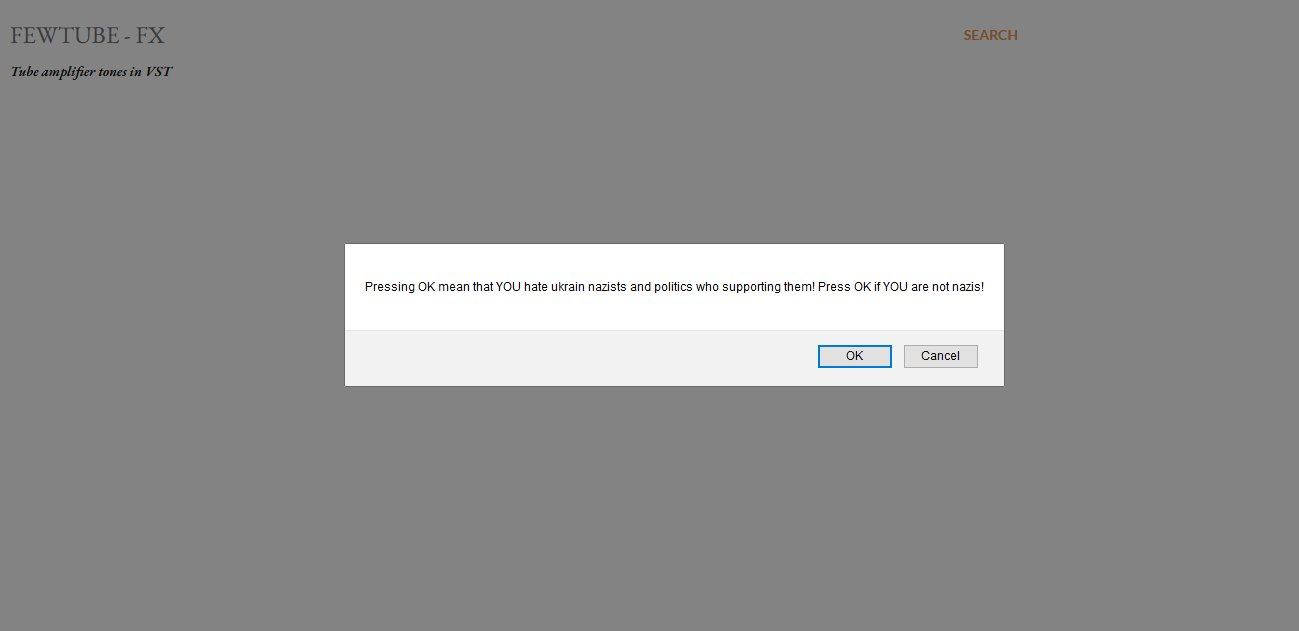The image size is (1299, 631).
Task: Dismiss the dialog with the Cancel button
Action: (940, 356)
